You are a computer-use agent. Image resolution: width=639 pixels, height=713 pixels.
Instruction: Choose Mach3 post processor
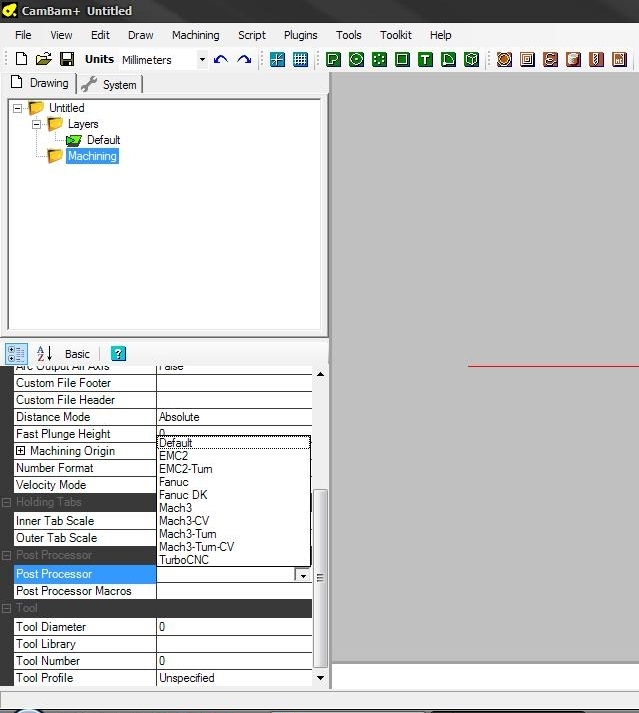[234, 508]
